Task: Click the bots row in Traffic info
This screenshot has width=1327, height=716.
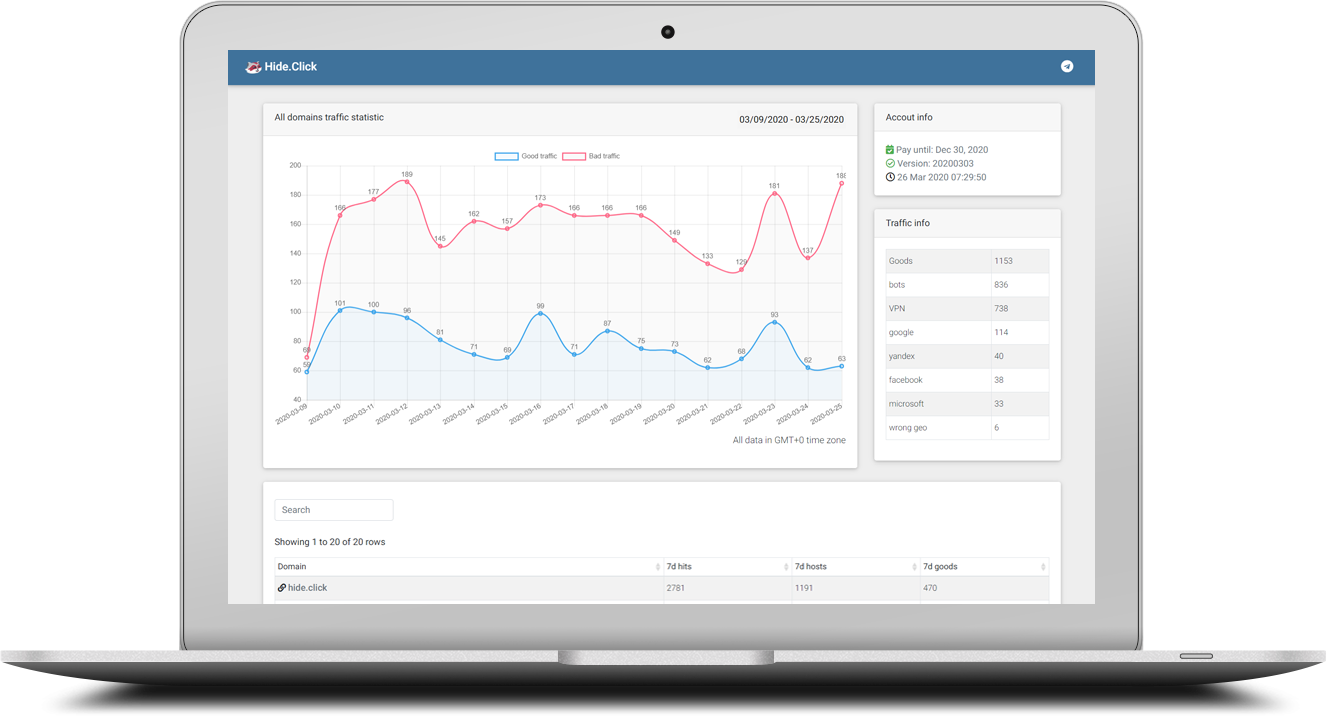Action: tap(967, 285)
